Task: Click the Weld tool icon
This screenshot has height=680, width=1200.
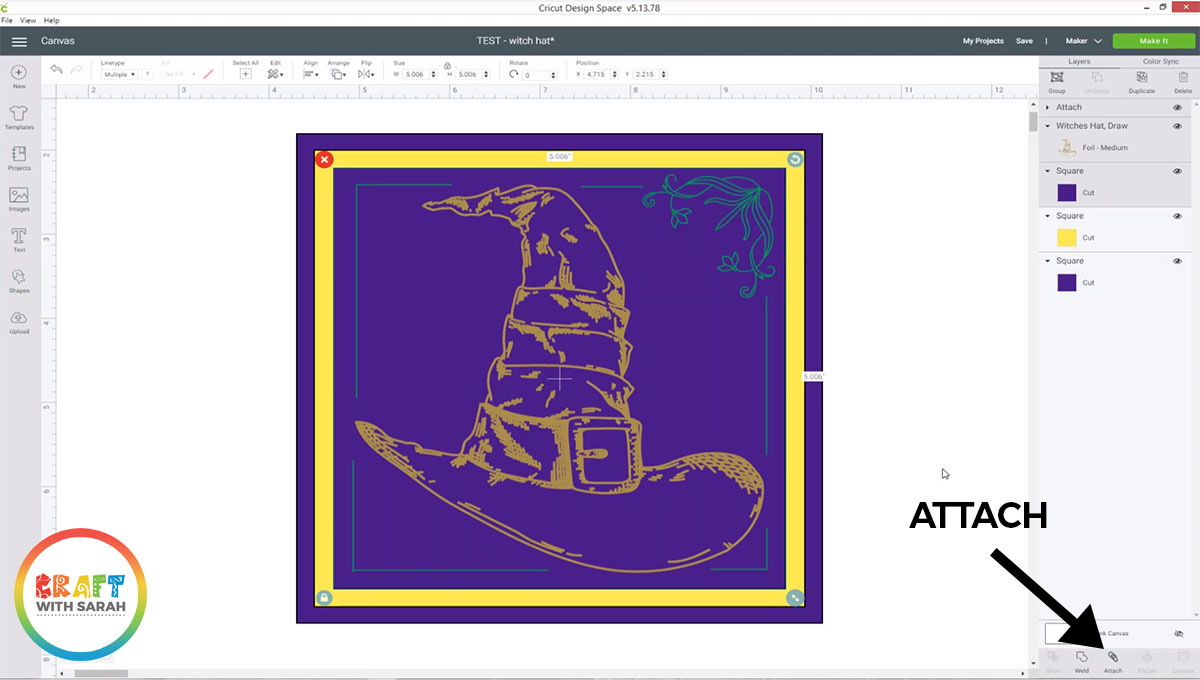Action: coord(1082,658)
